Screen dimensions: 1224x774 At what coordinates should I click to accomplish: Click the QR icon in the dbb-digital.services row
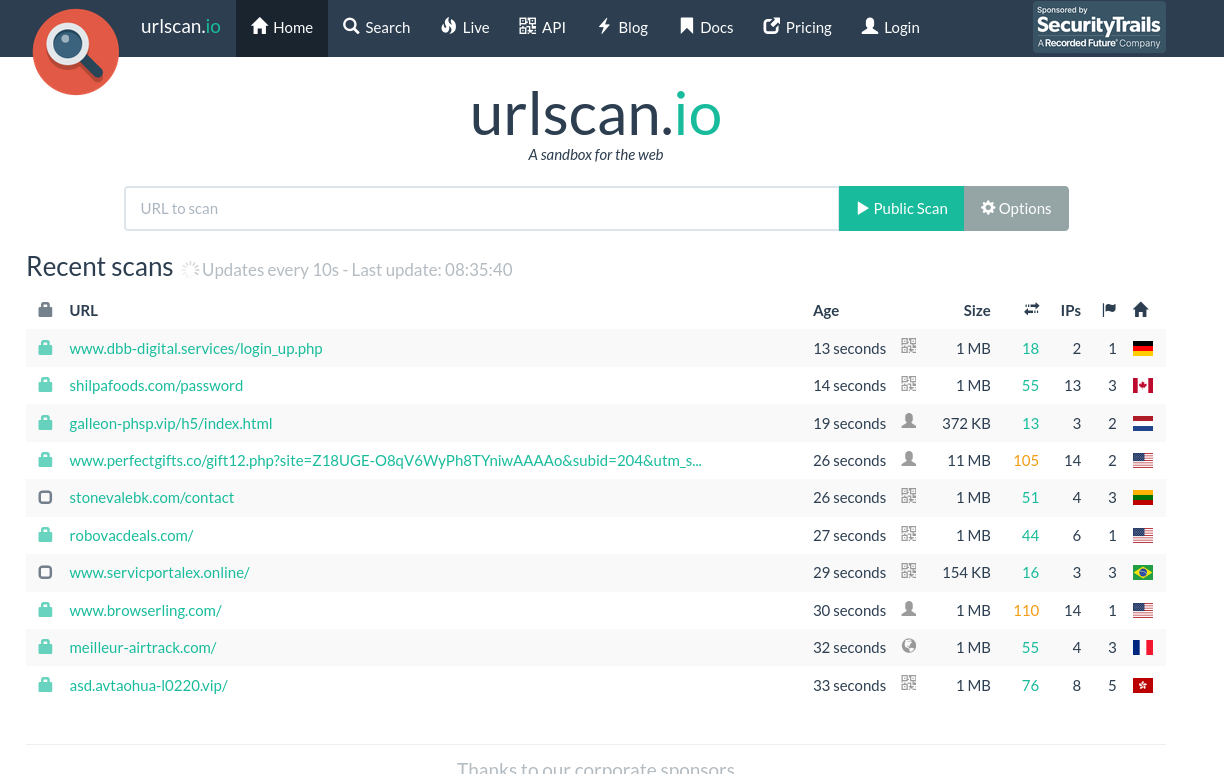click(x=908, y=346)
